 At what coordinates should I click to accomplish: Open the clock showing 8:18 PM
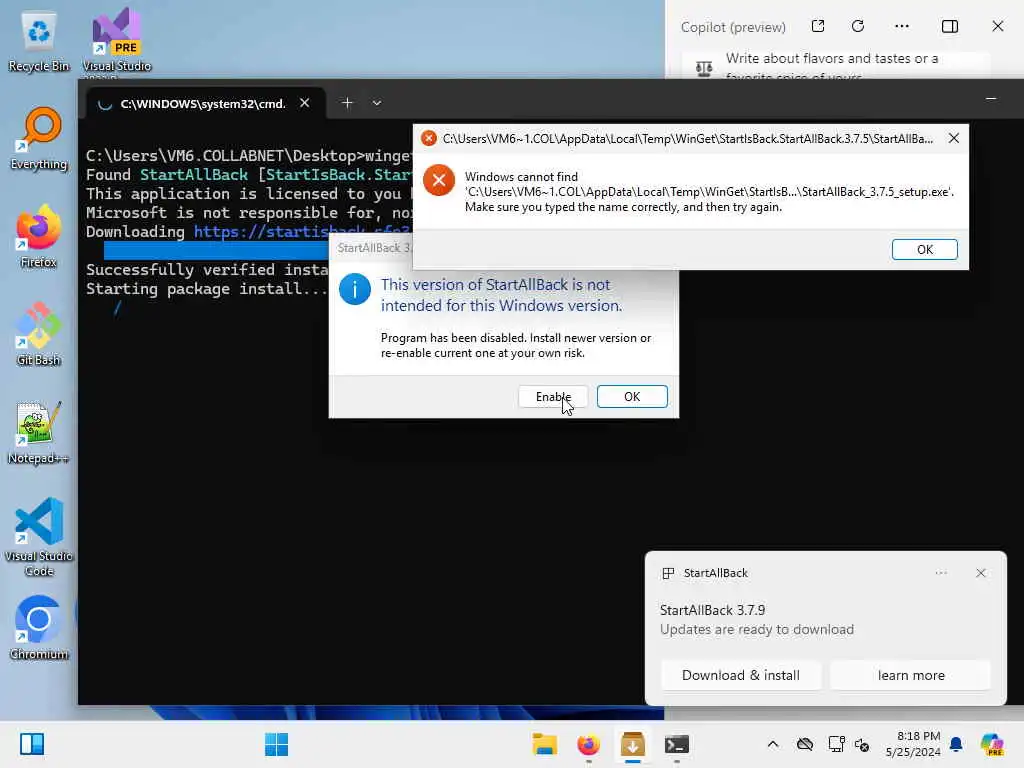click(913, 744)
